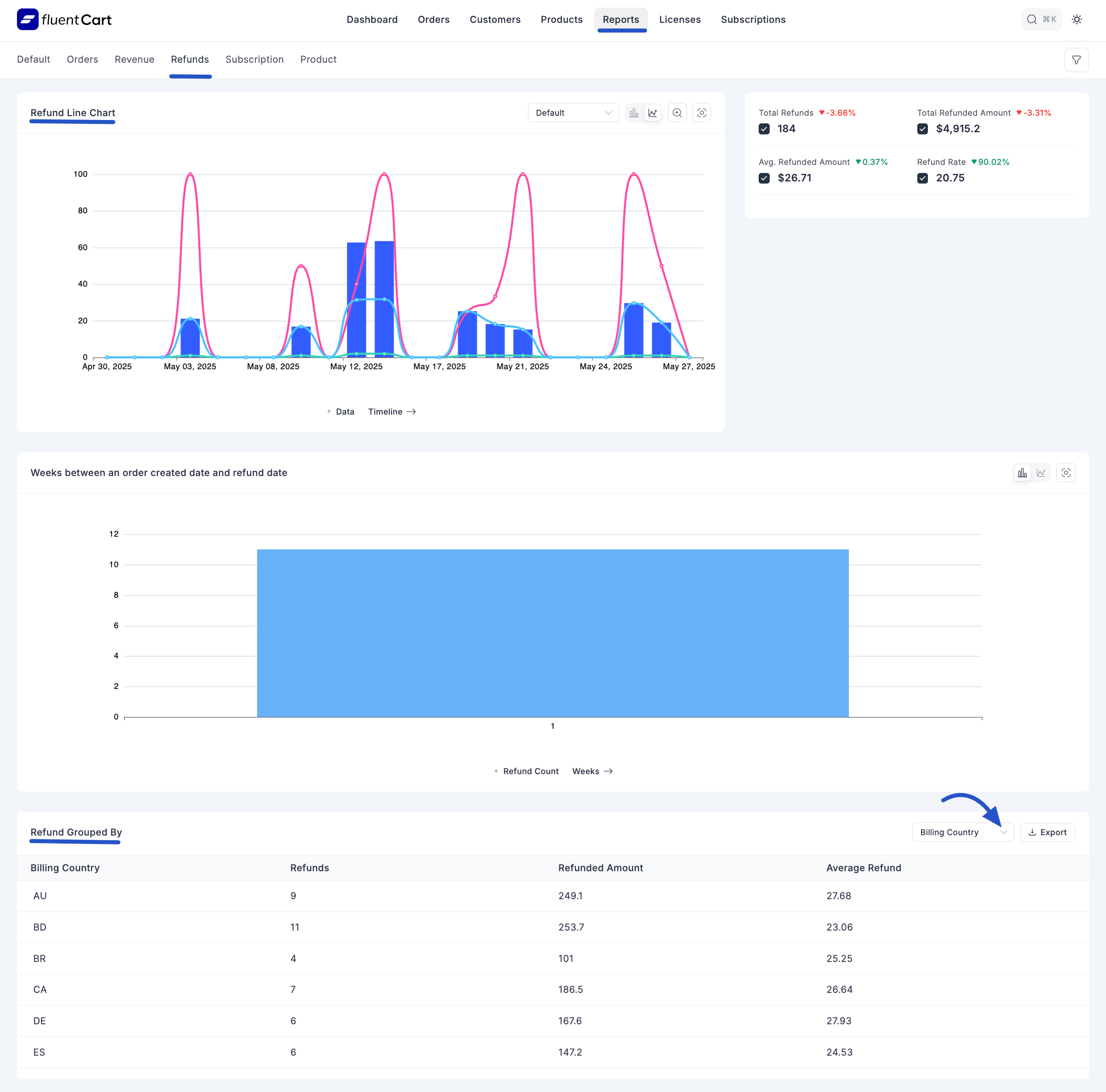Switch to the Subscription report tab
Viewport: 1106px width, 1092px height.
[254, 59]
